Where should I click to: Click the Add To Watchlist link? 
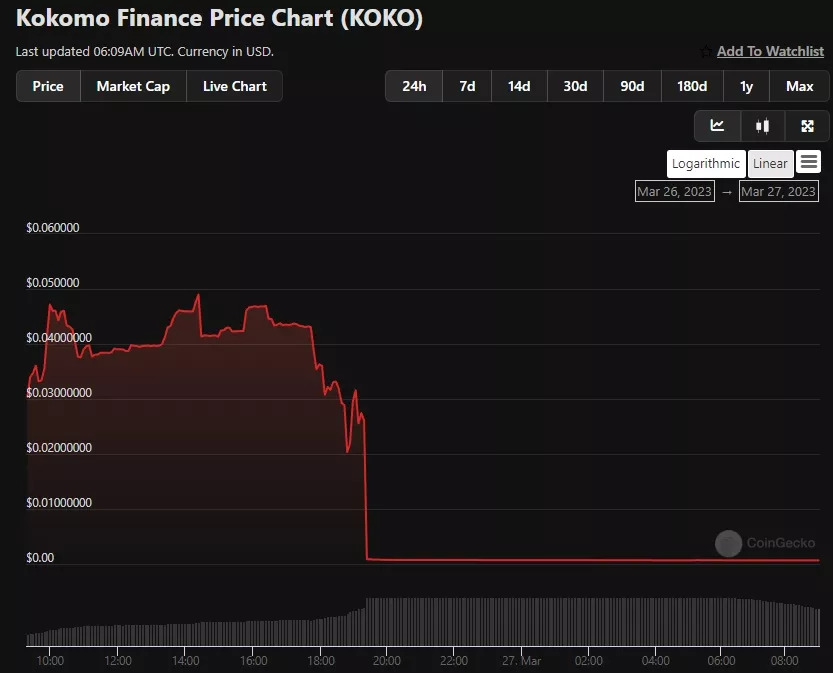(x=770, y=52)
